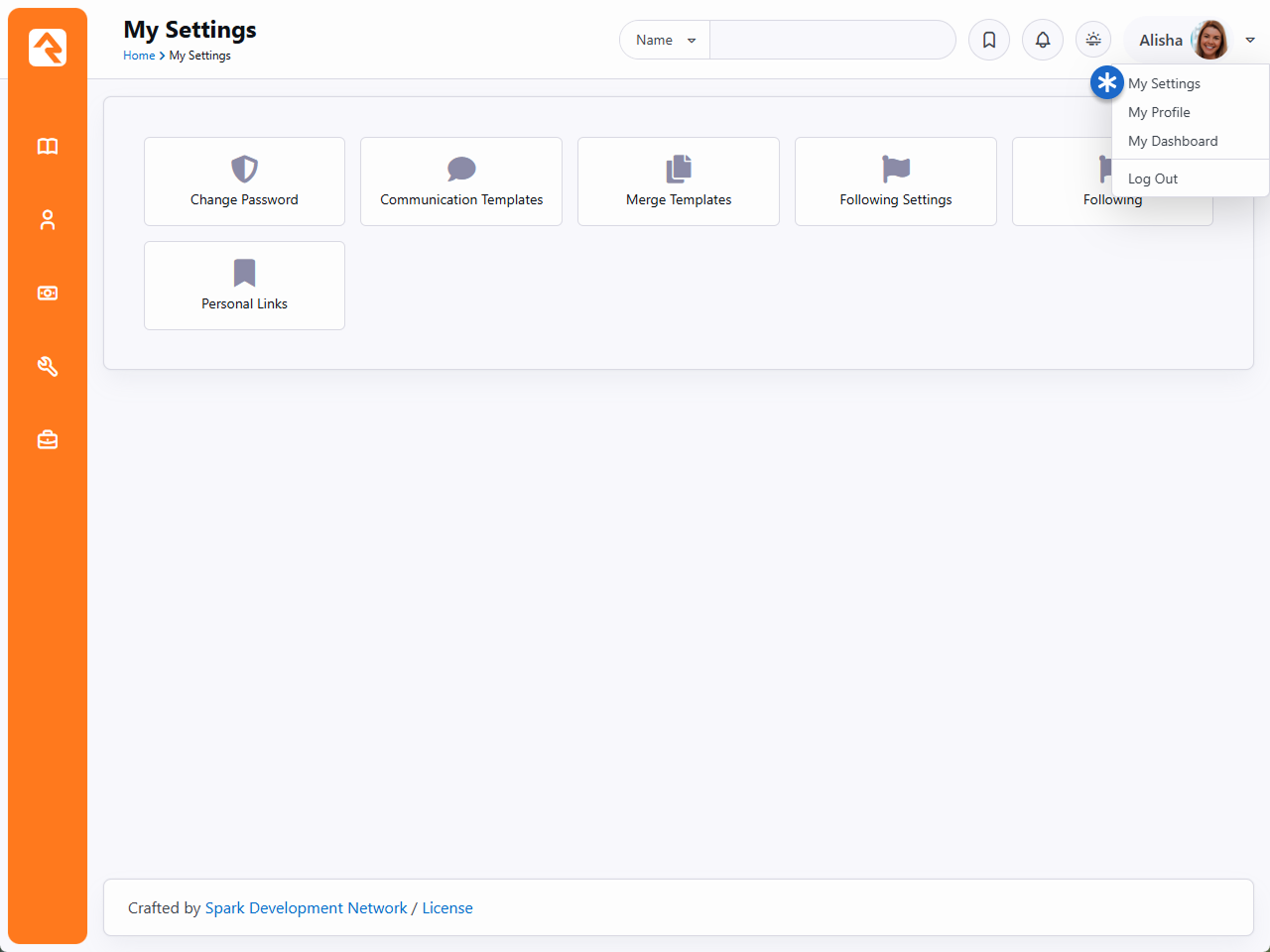Open the book icon in the sidebar

48,147
